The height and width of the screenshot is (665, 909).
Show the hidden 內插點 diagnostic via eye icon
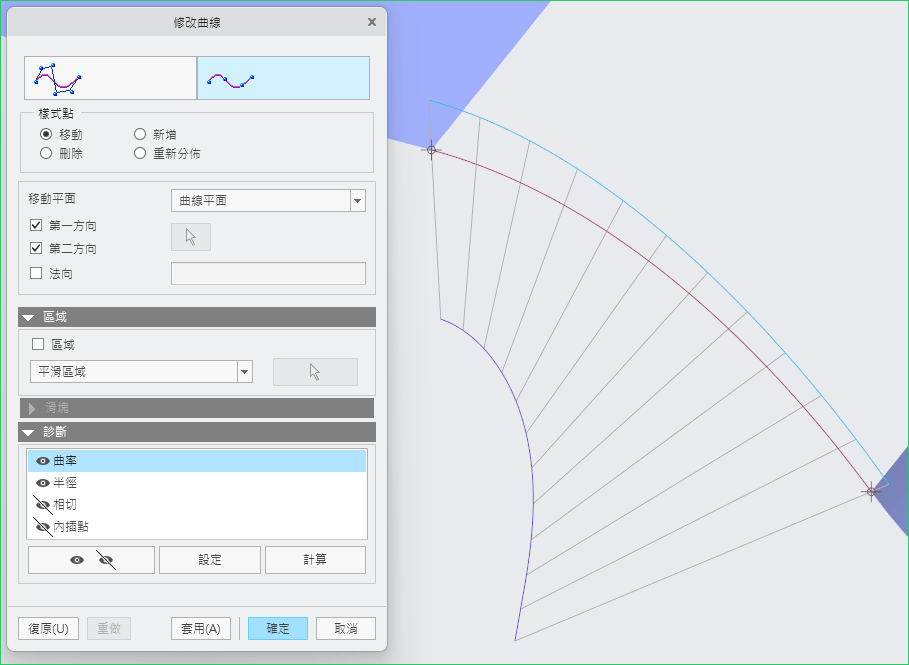point(43,527)
